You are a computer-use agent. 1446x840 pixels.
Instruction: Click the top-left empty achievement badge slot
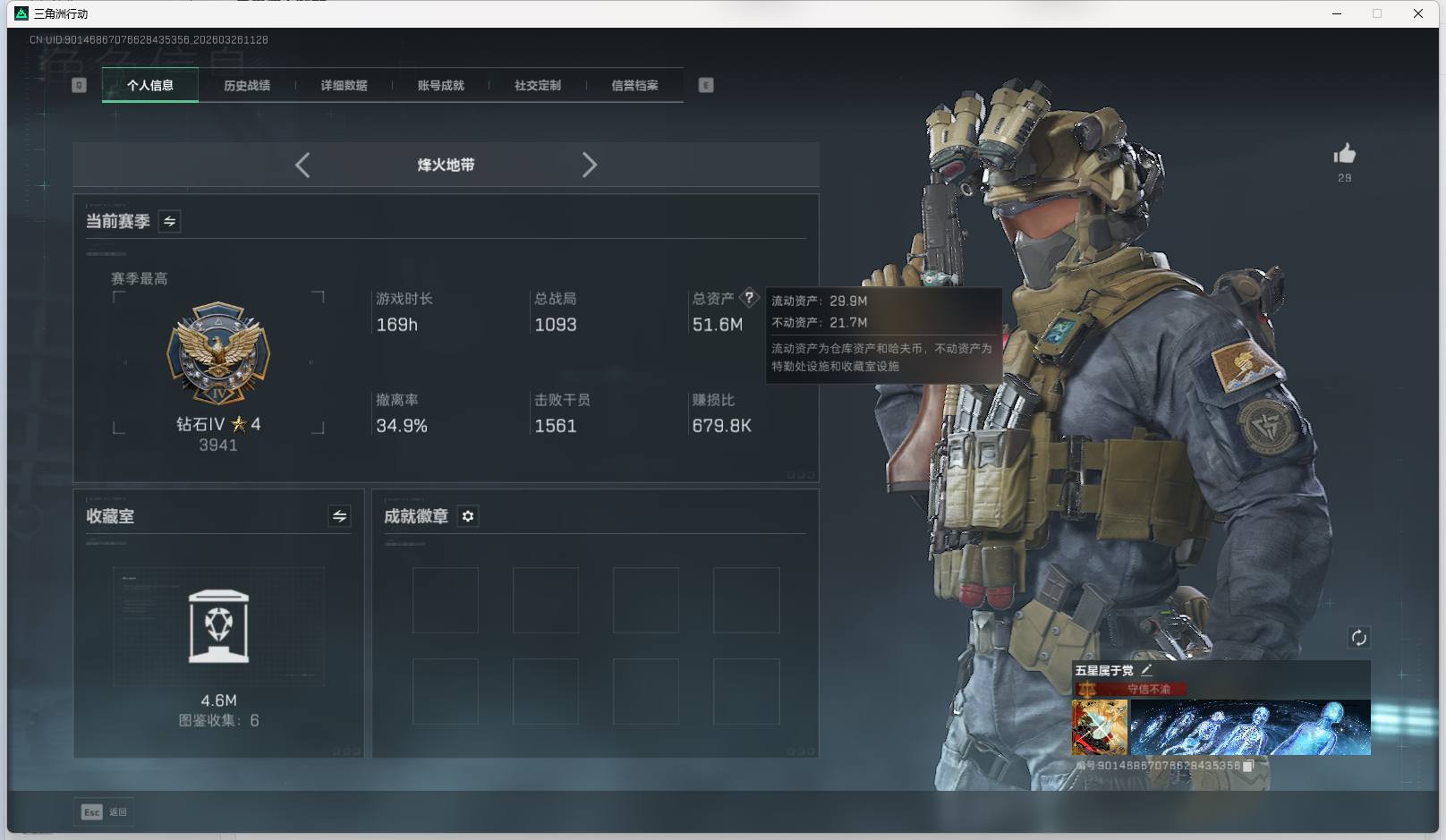(446, 600)
